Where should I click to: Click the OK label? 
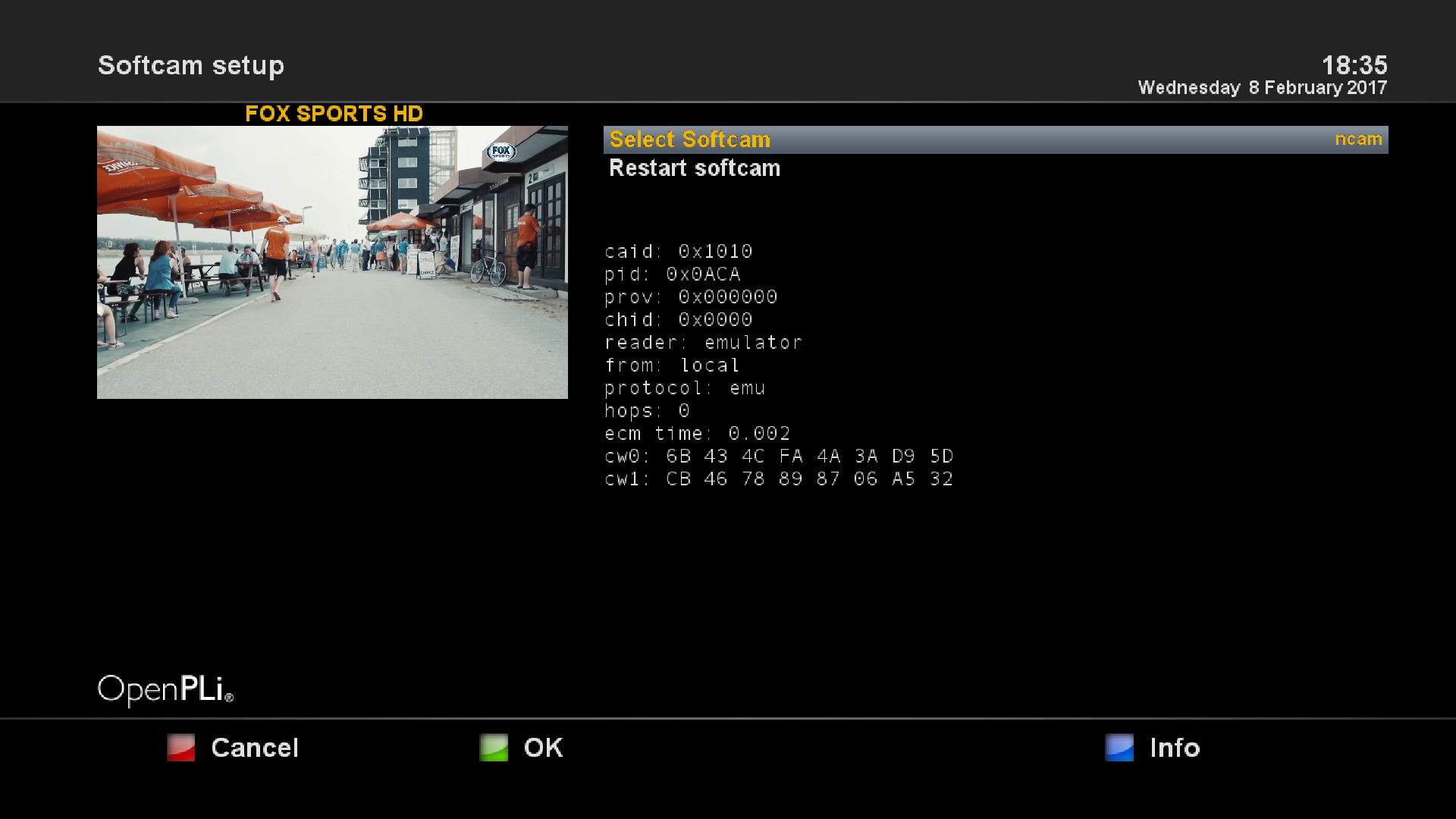(543, 748)
